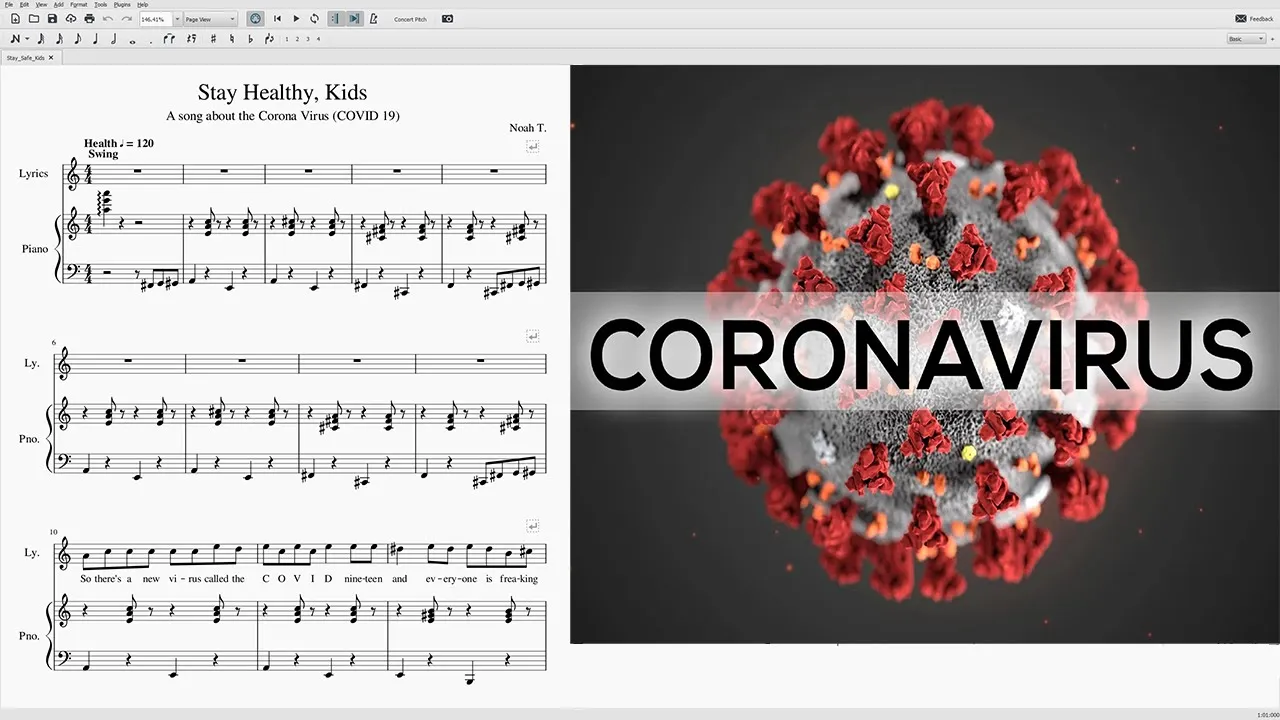1280x720 pixels.
Task: Select the eighth note duration
Action: pos(77,39)
